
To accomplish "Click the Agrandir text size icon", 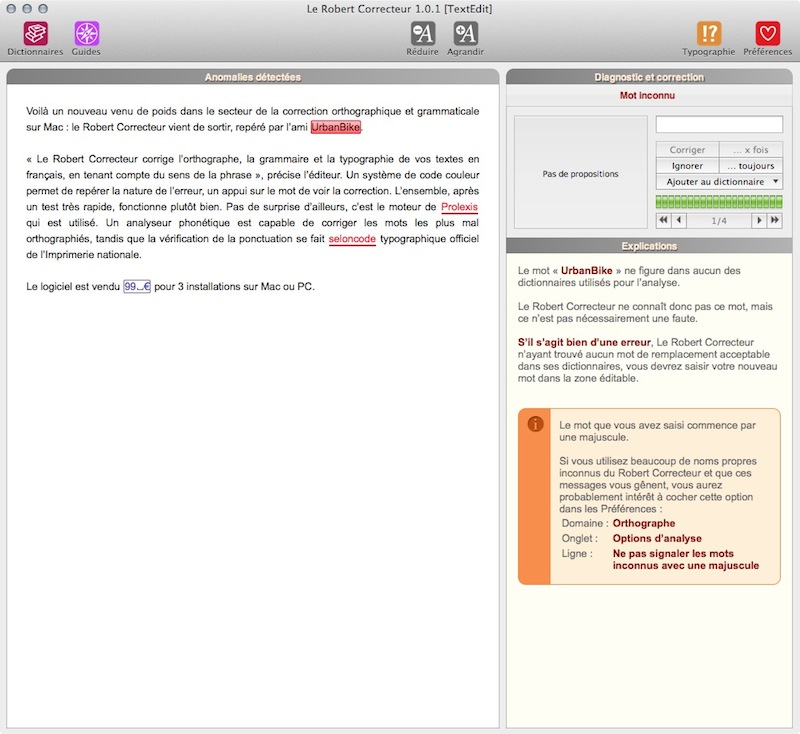I will tap(465, 34).
